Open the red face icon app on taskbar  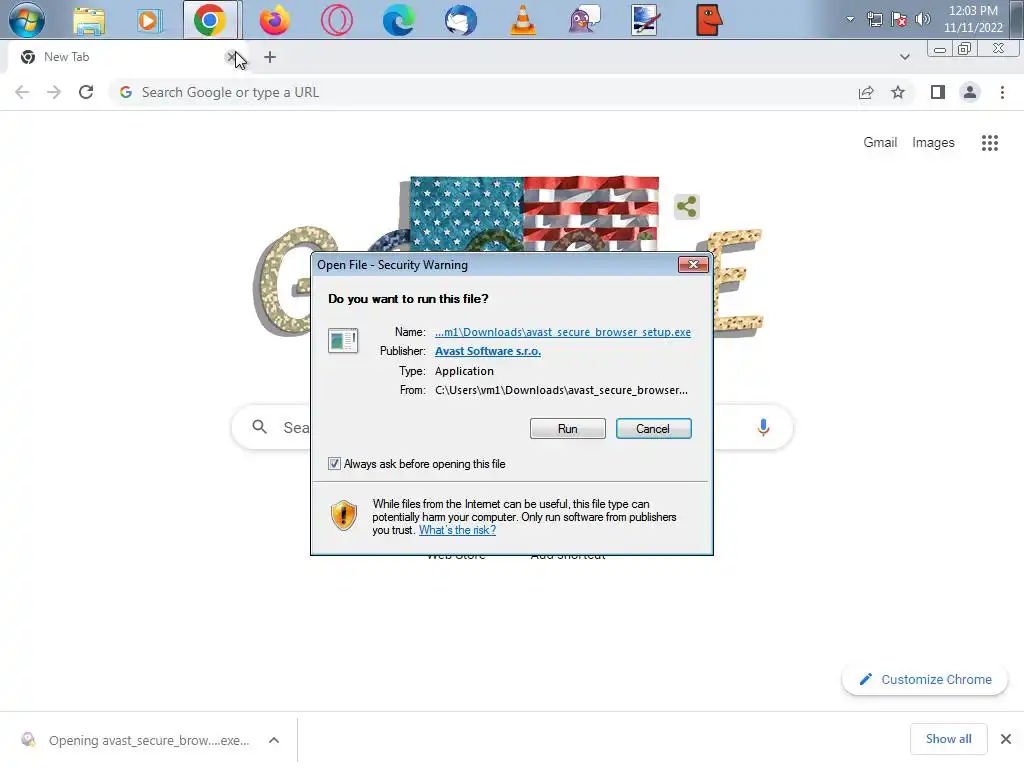coord(709,20)
